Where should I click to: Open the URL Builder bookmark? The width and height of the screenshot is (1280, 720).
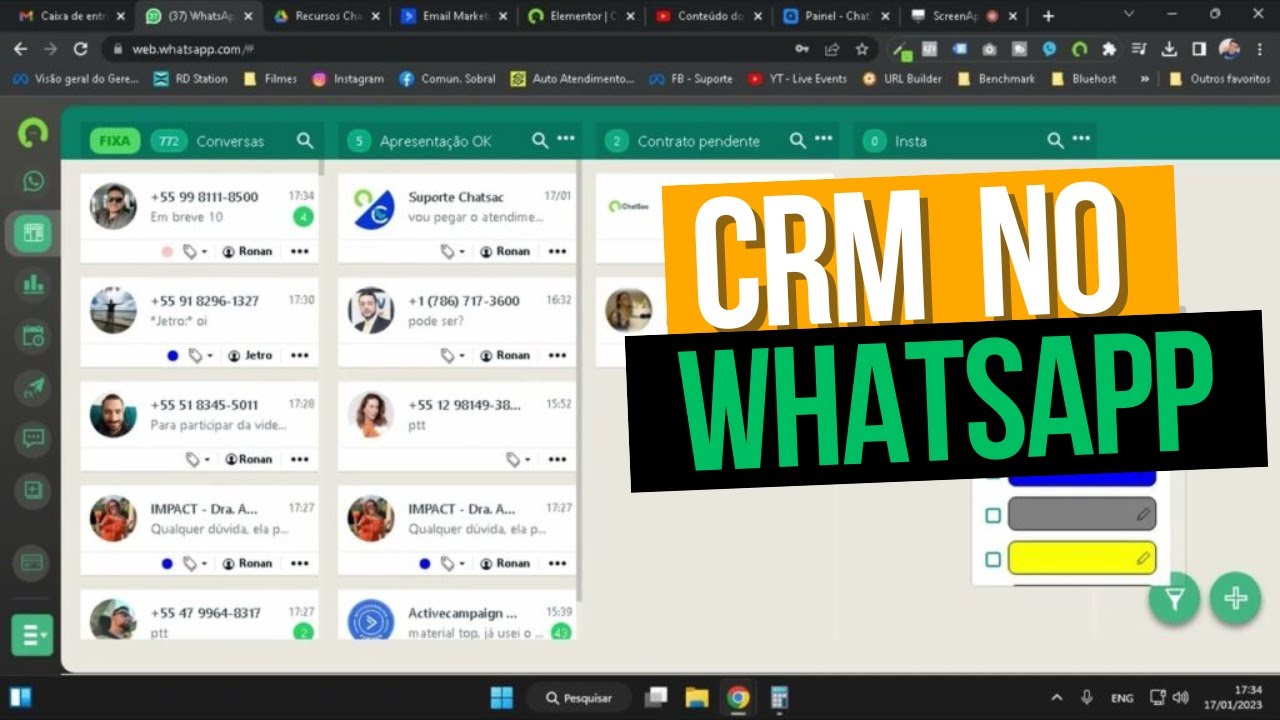pyautogui.click(x=902, y=79)
